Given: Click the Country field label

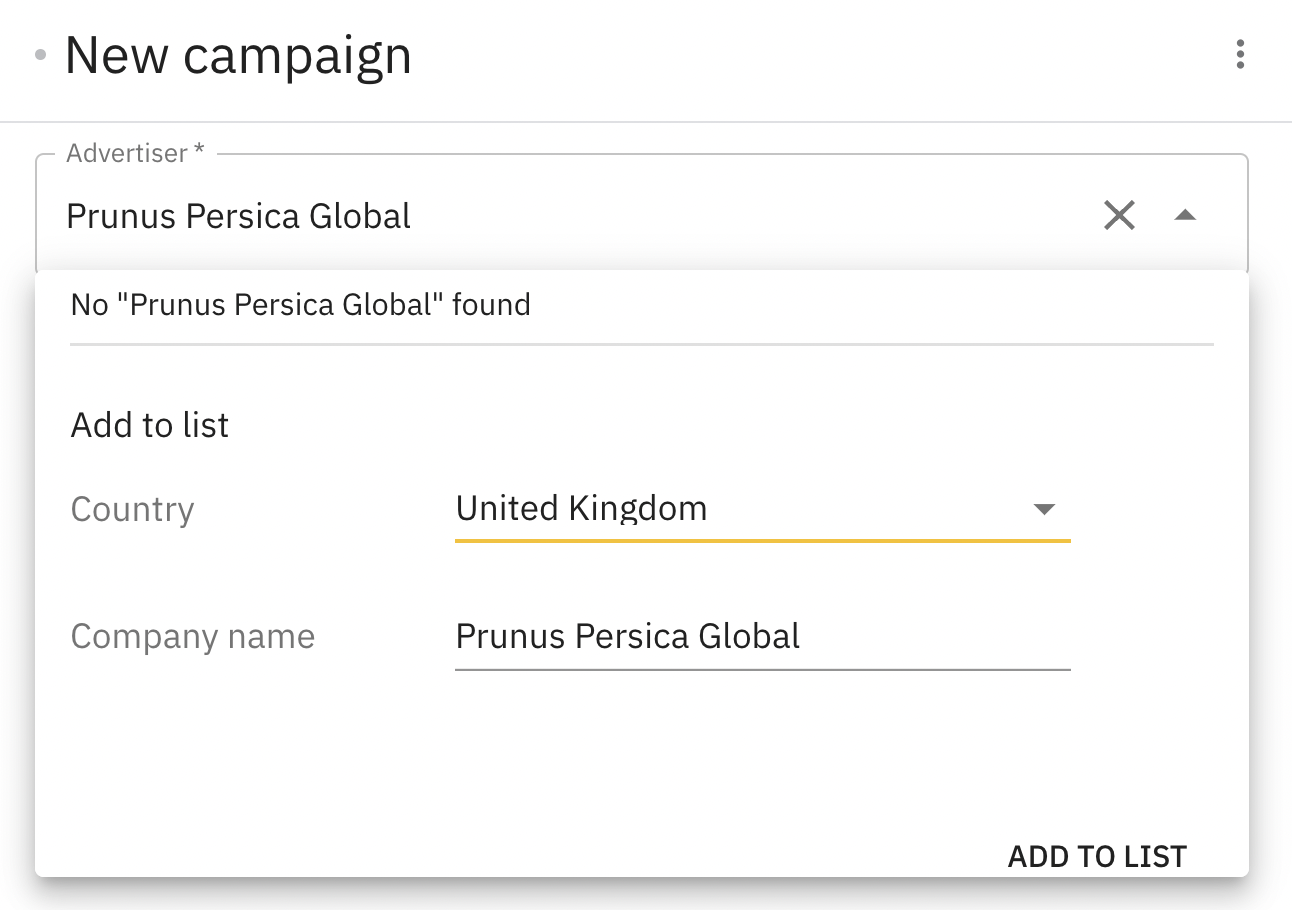Looking at the screenshot, I should (x=132, y=510).
